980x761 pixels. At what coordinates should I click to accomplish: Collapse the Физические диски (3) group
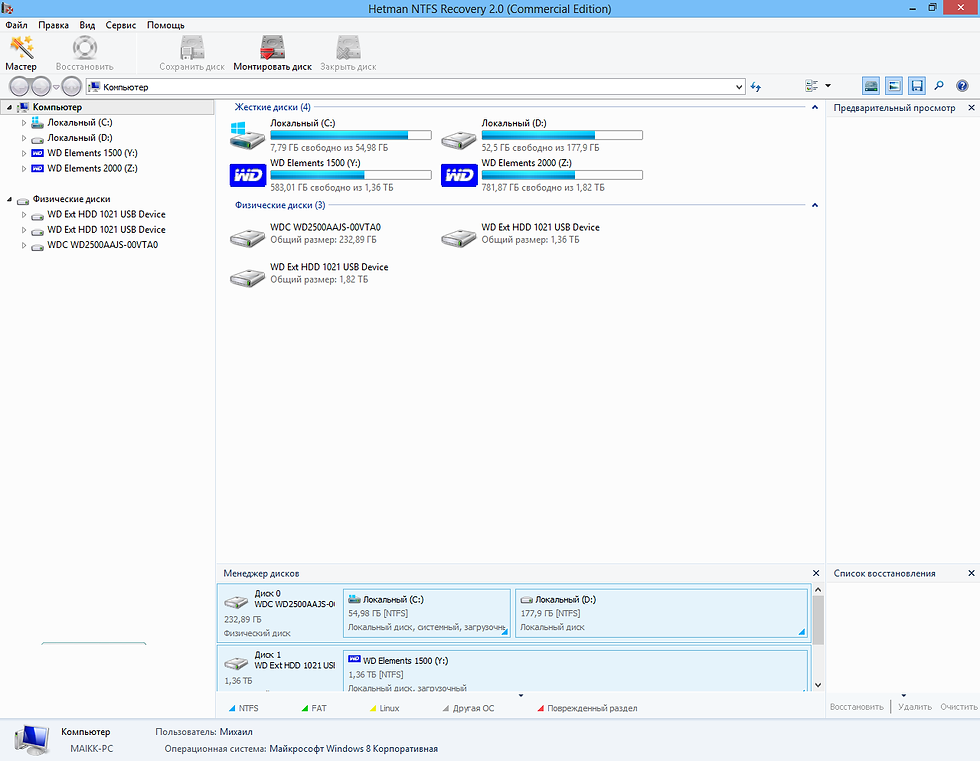pyautogui.click(x=814, y=205)
